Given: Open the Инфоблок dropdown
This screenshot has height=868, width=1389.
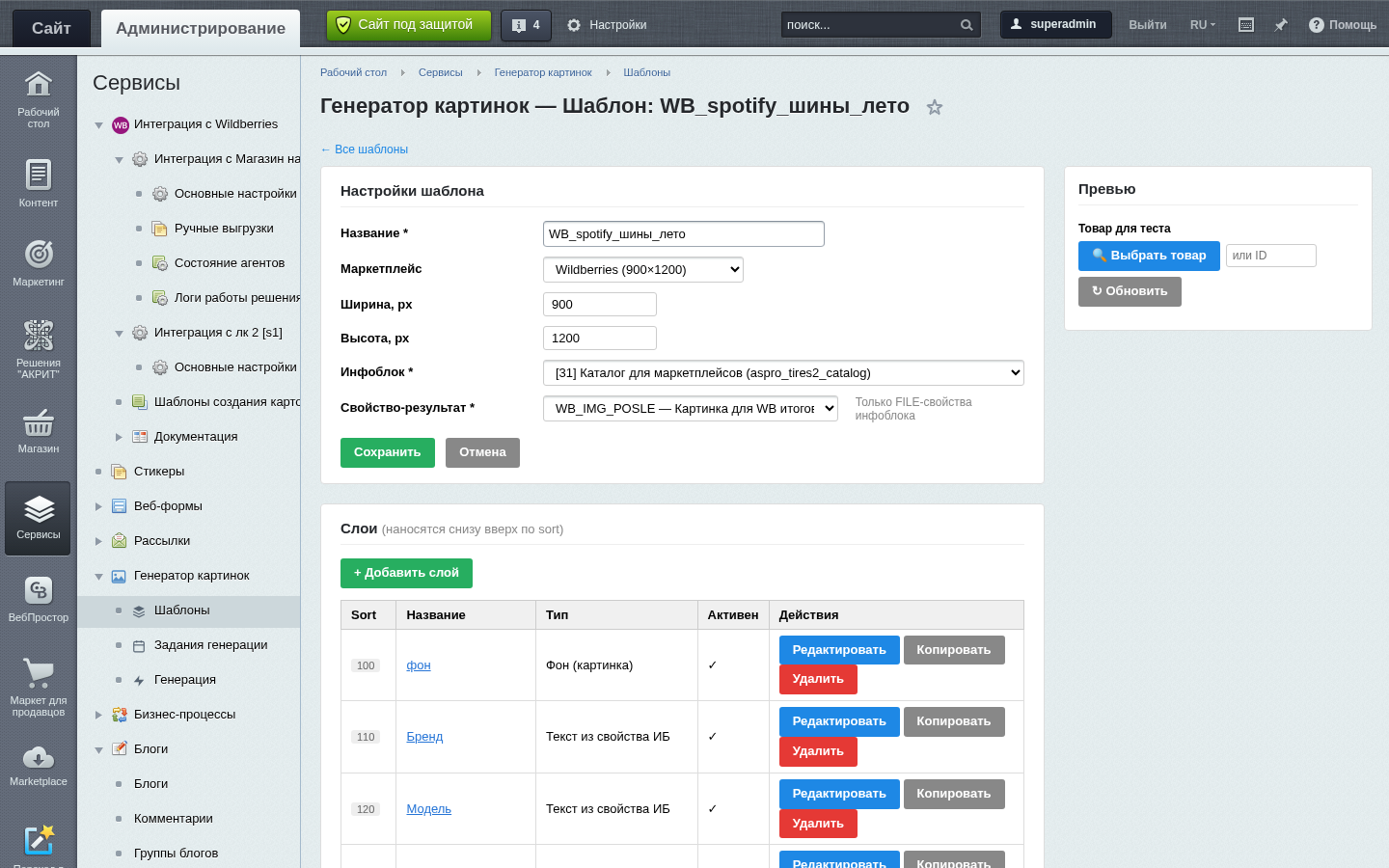Looking at the screenshot, I should point(783,373).
